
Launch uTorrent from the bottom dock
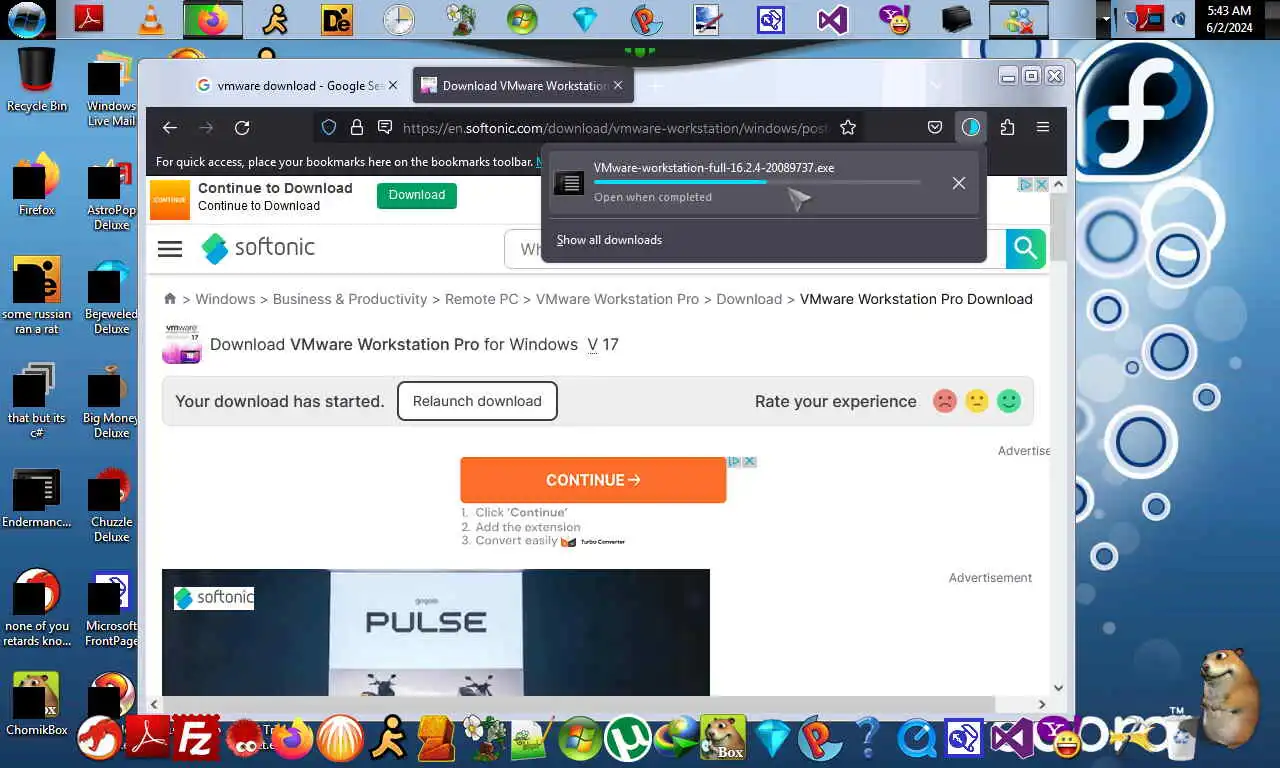click(627, 740)
